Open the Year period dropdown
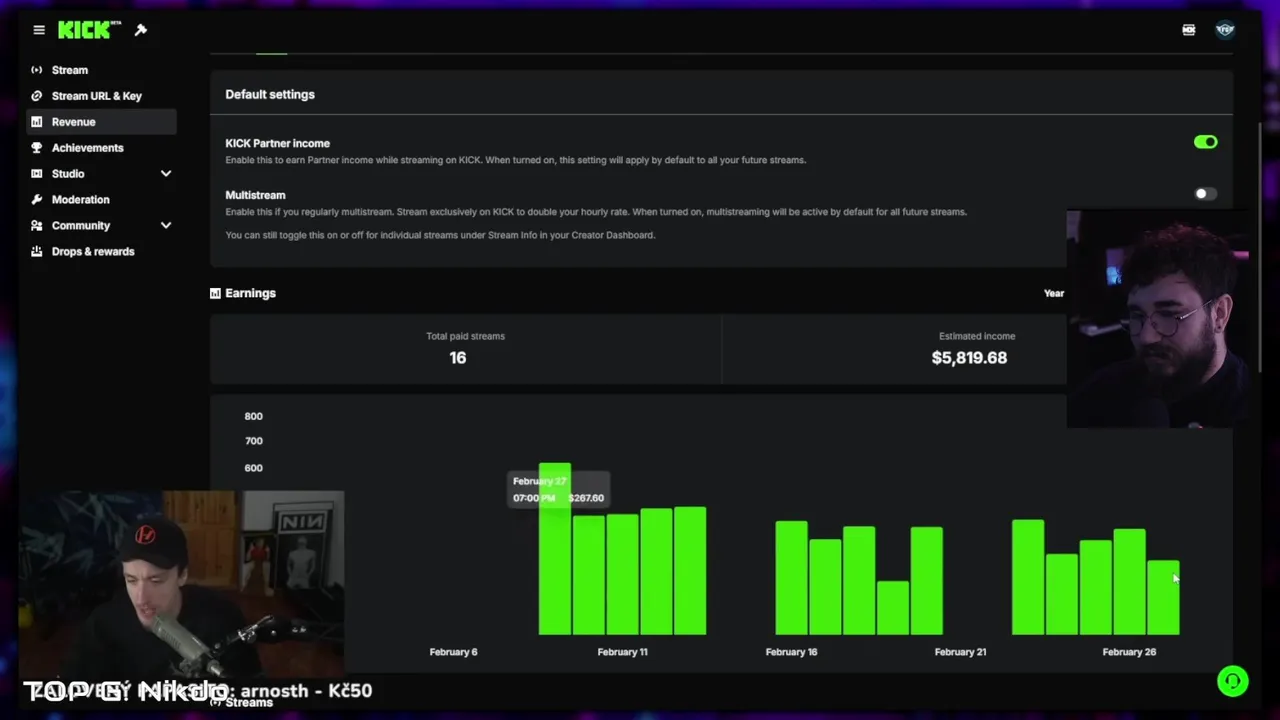Viewport: 1280px width, 720px height. point(1054,293)
